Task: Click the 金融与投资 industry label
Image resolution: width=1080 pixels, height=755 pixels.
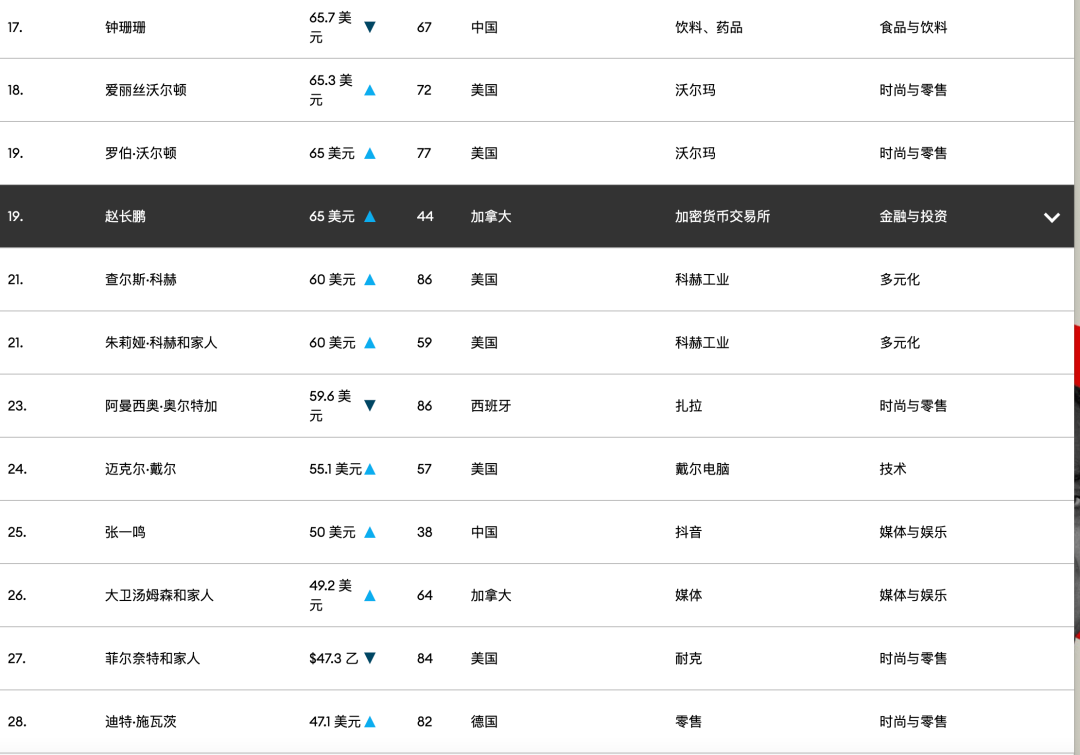Action: pos(913,216)
